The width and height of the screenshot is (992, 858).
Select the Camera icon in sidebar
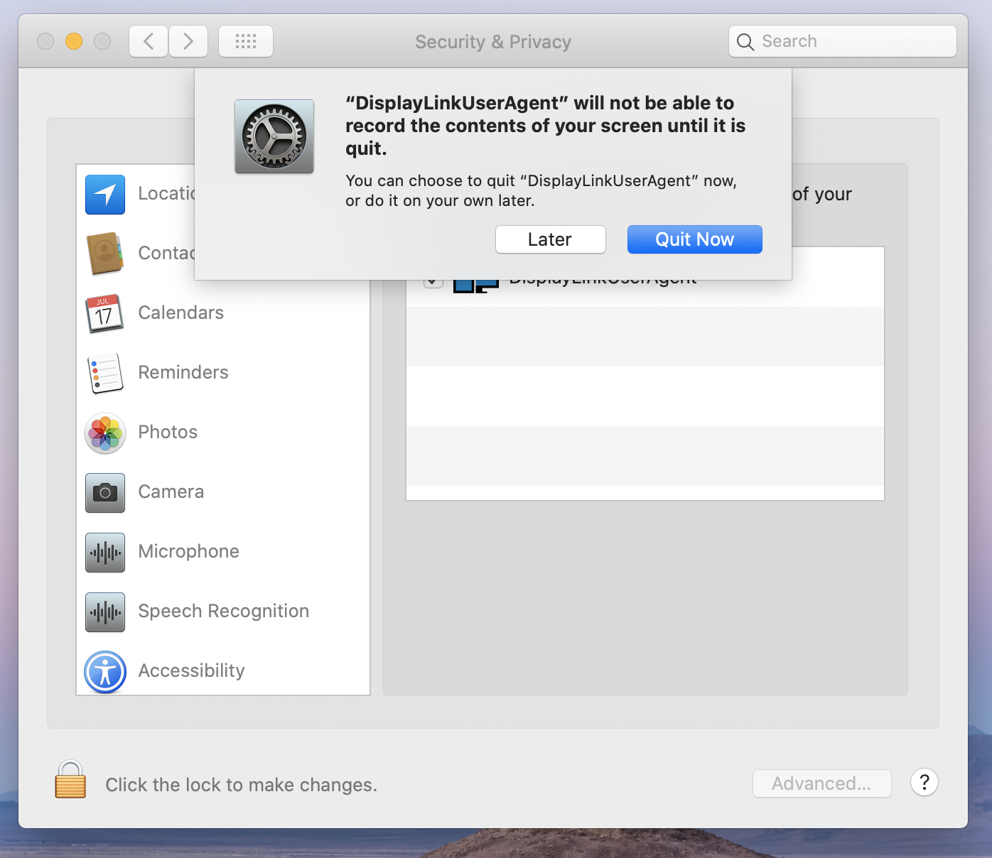tap(105, 492)
